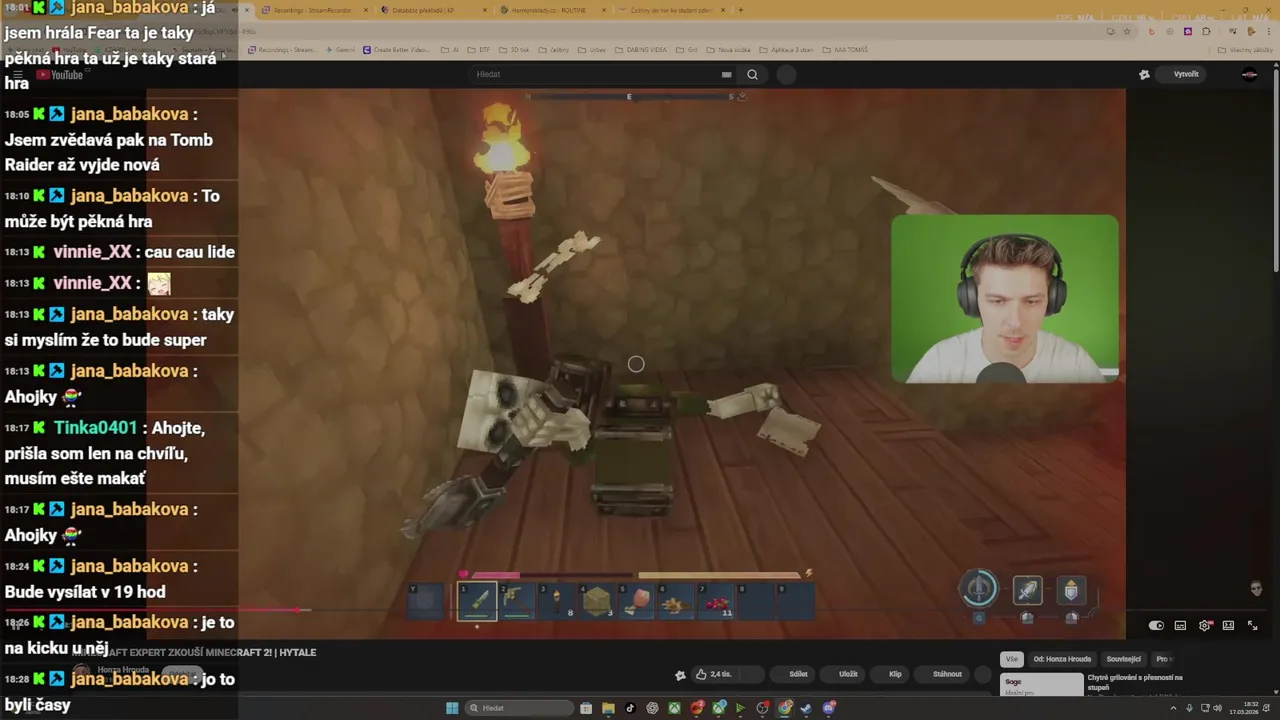The width and height of the screenshot is (1280, 720).
Task: Open the on-screen keyboard in search box
Action: point(727,74)
